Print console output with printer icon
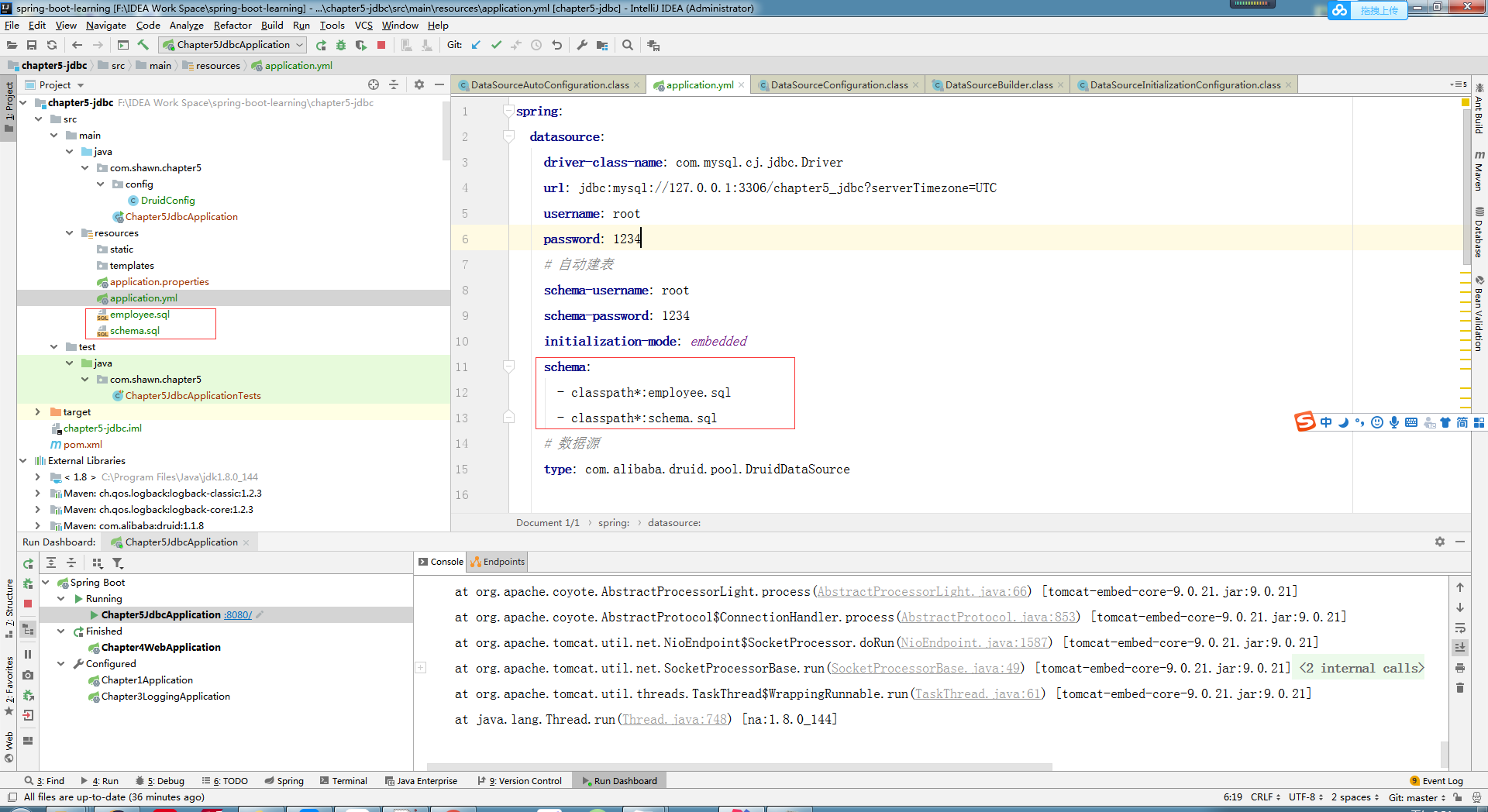This screenshot has width=1488, height=812. pyautogui.click(x=1460, y=668)
